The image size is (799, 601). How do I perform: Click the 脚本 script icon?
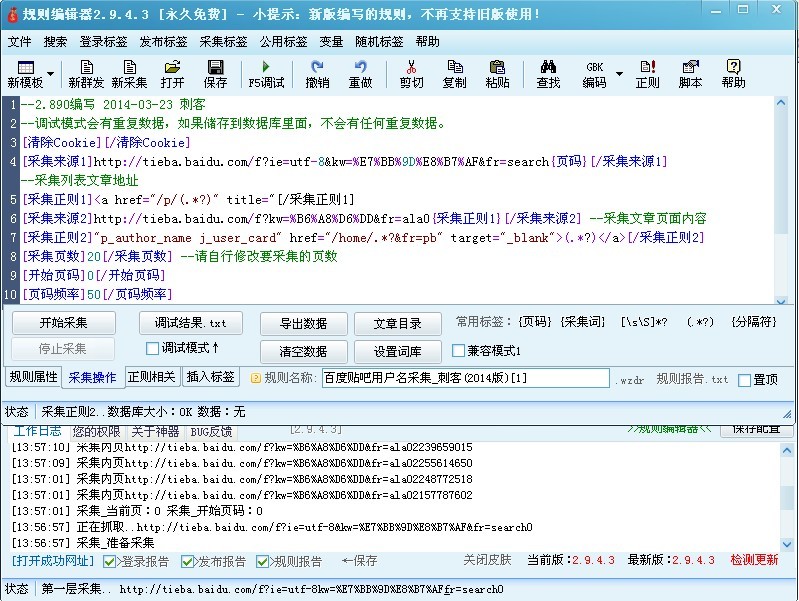point(690,74)
